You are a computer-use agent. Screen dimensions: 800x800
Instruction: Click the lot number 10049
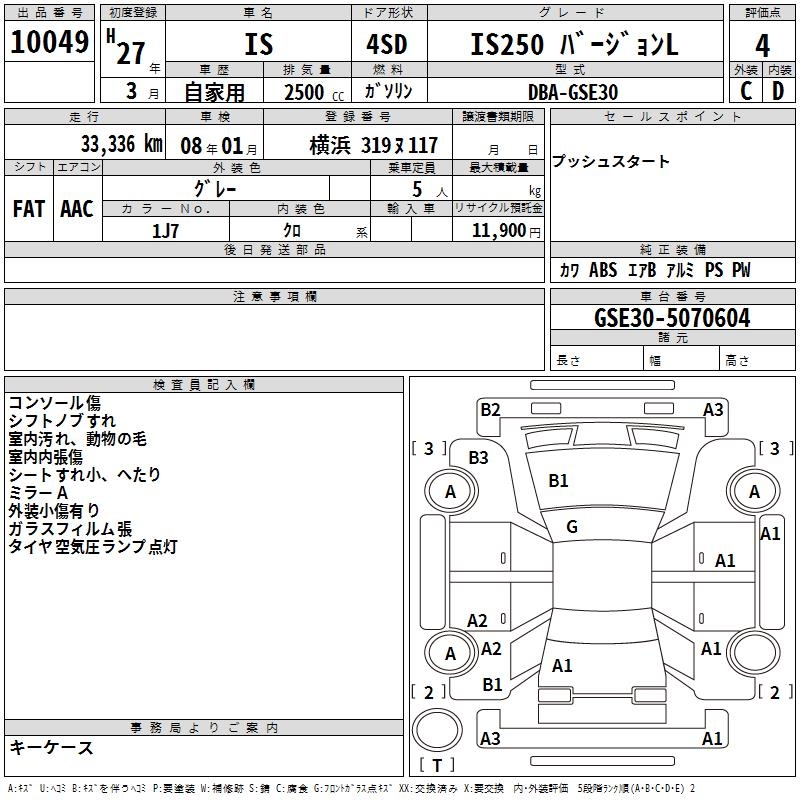49,42
